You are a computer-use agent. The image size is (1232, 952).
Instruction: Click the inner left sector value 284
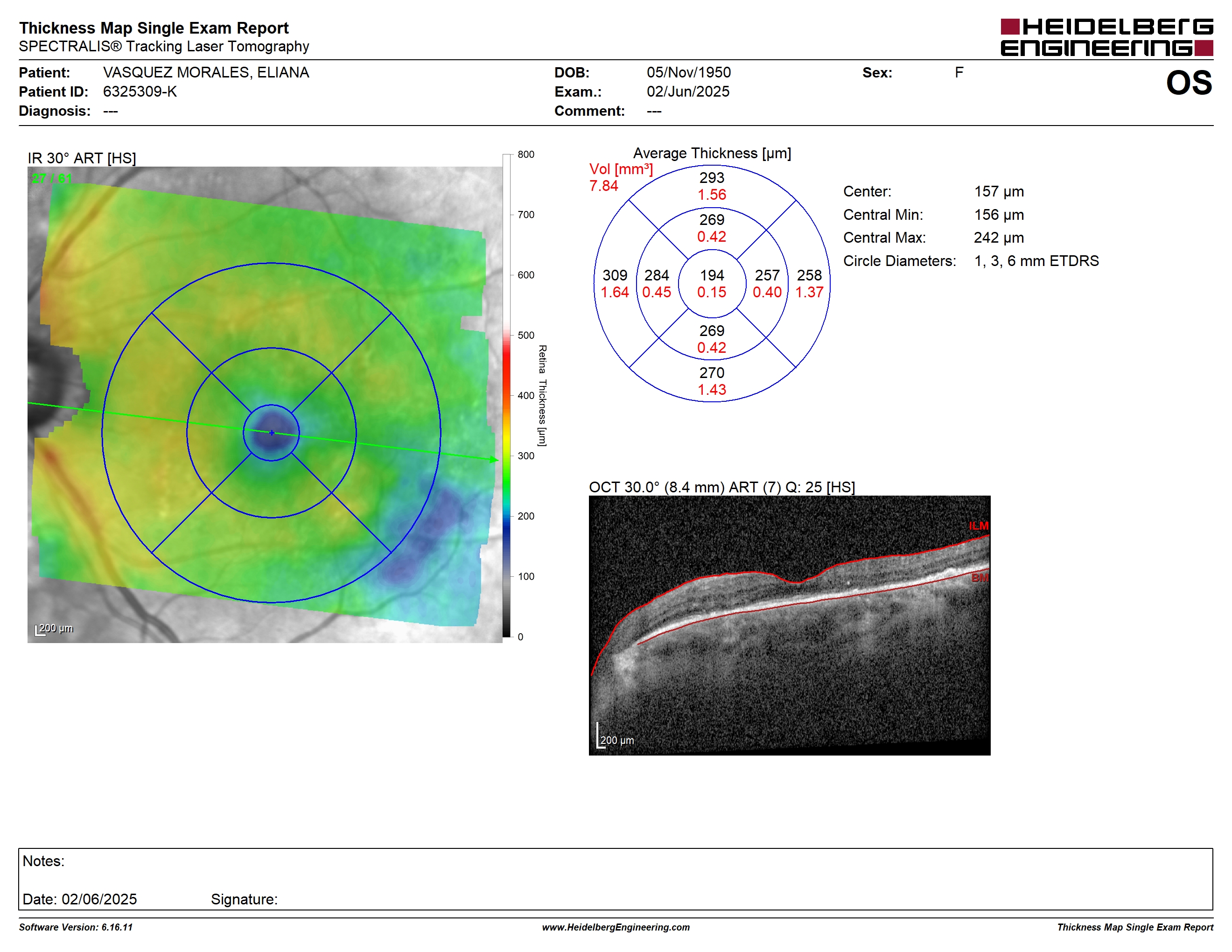click(657, 275)
